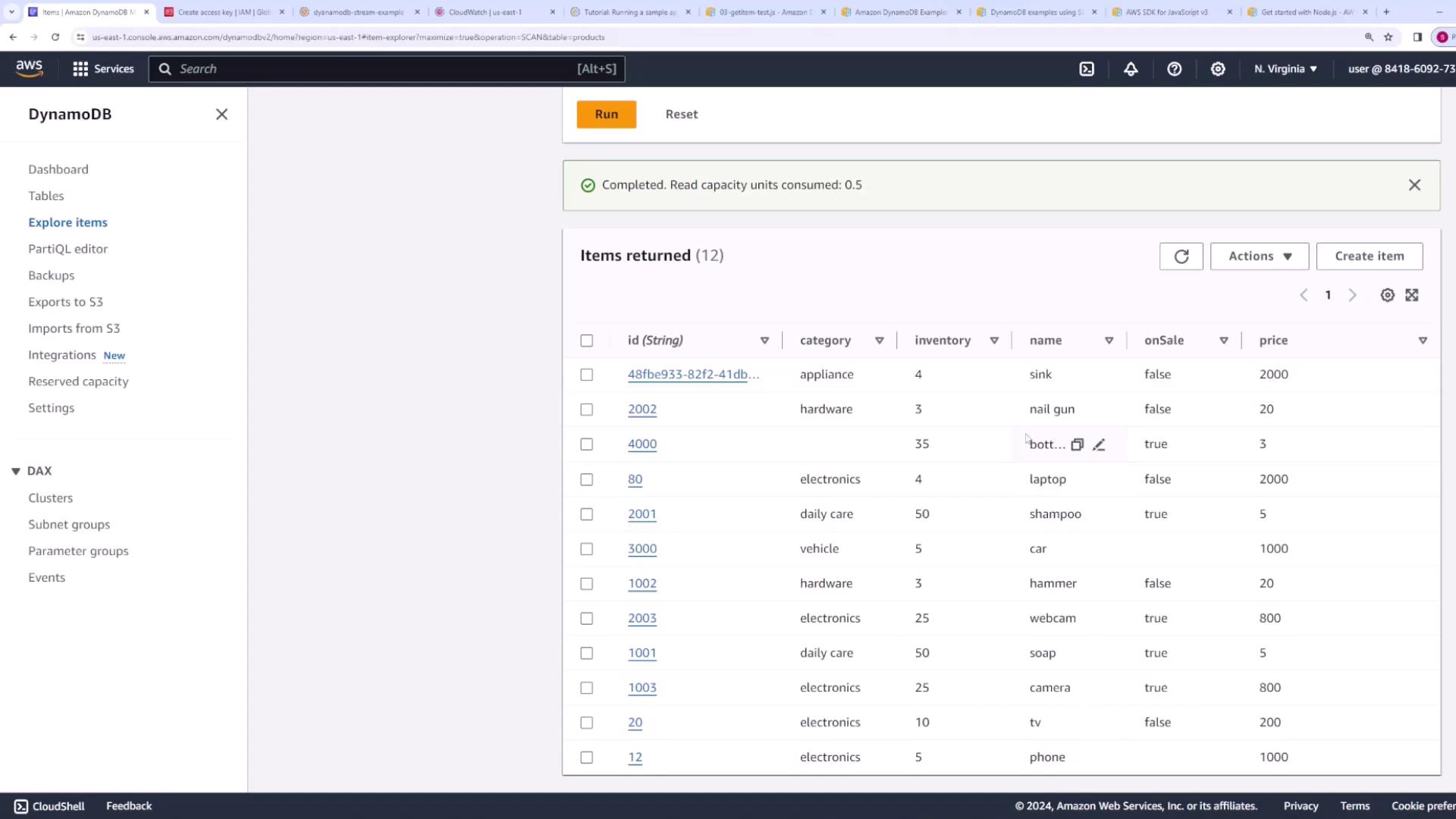Screen dimensions: 1456x819
Task: Switch to the CloudWatch browser tab
Action: pyautogui.click(x=485, y=12)
